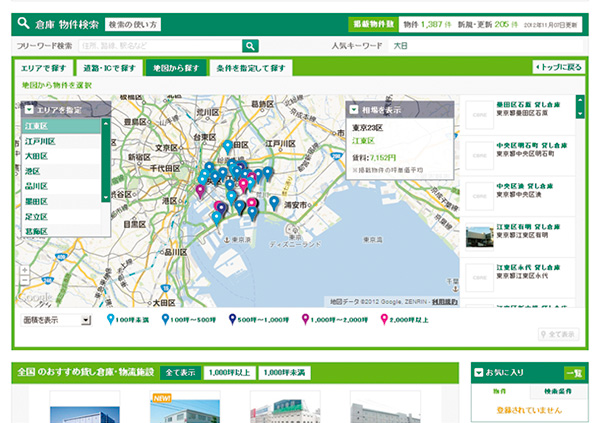Viewport: 600px width, 423px height.
Task: Collapse the 相場を表示 panel arrow
Action: click(354, 110)
